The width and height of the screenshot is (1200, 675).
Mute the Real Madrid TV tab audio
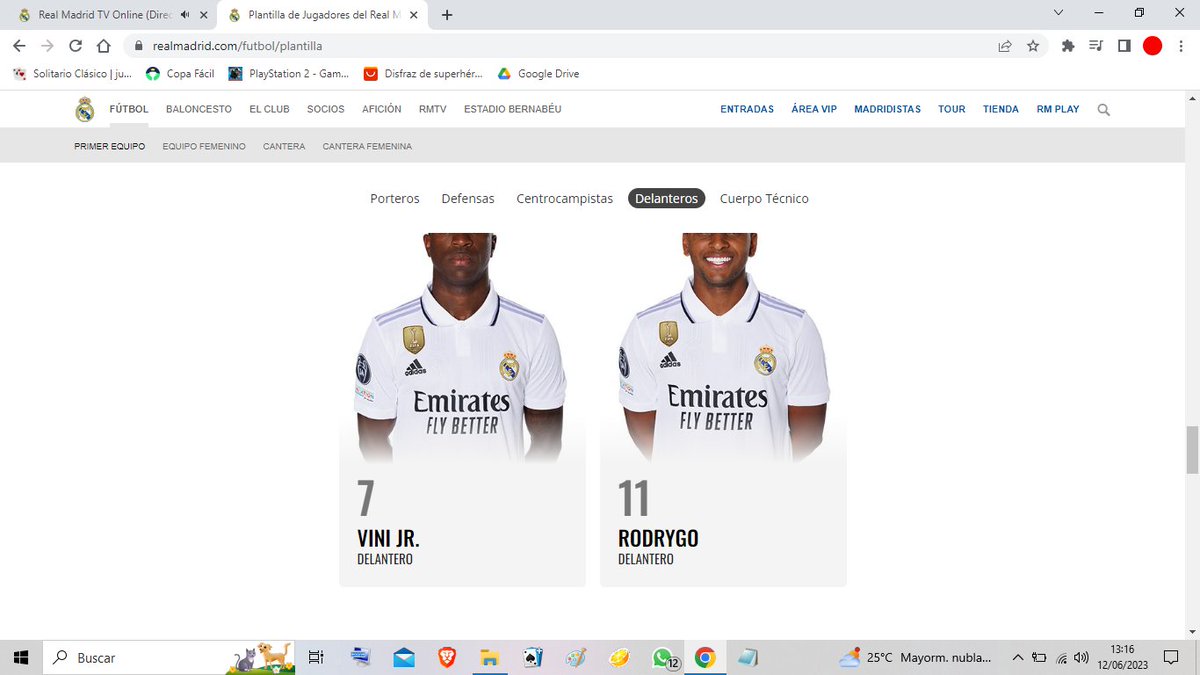coord(185,15)
